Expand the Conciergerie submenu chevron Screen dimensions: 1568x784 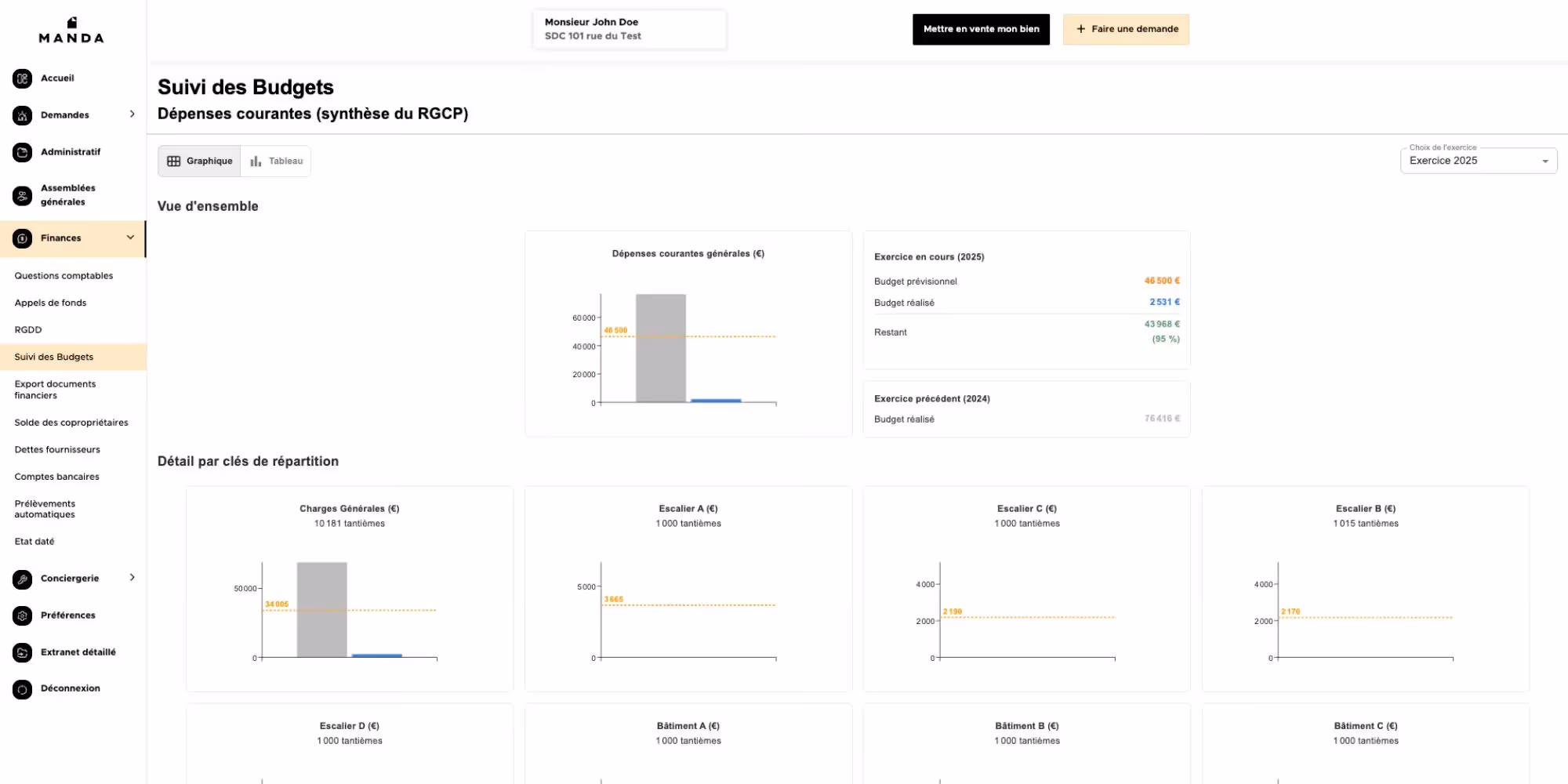coord(132,578)
